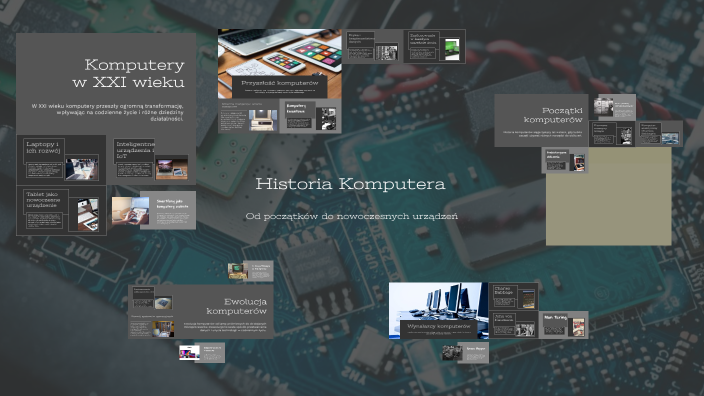This screenshot has width=704, height=396.
Task: Open the 'Komputery kwantowe' subtopic
Action: pyautogui.click(x=310, y=116)
